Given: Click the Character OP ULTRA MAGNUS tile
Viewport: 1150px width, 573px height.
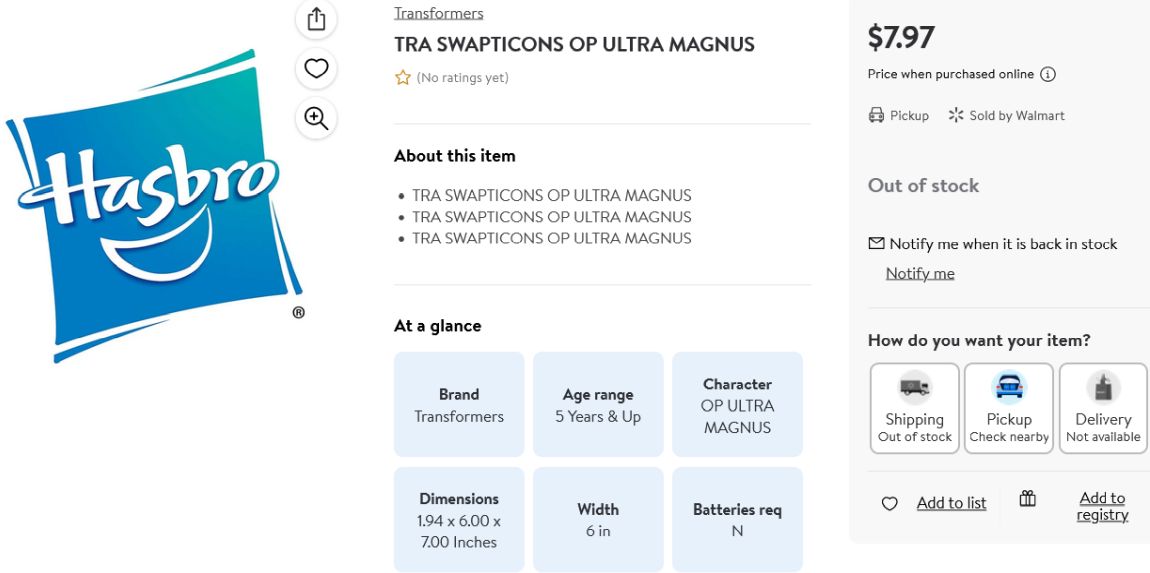Looking at the screenshot, I should click(737, 404).
